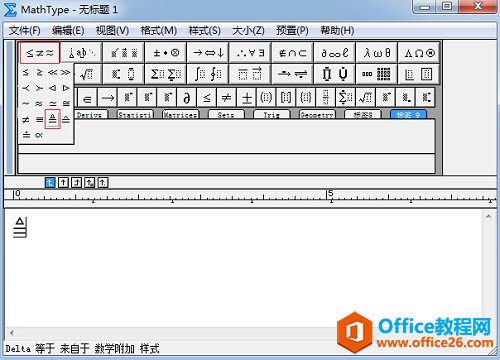Screen dimensions: 500x360
Task: Switch to the Geometry tab
Action: 317,115
